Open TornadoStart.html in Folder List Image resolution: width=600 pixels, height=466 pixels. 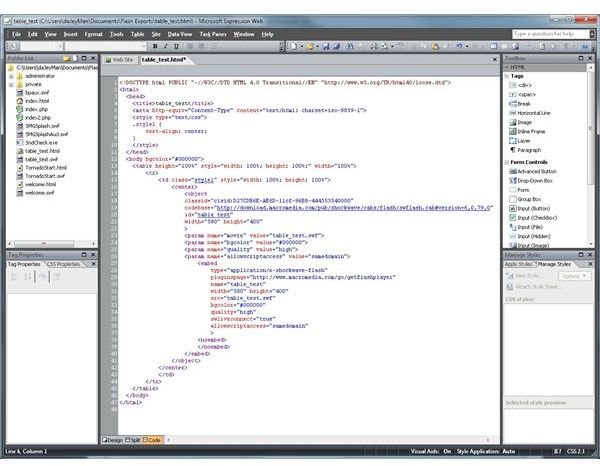[x=45, y=167]
